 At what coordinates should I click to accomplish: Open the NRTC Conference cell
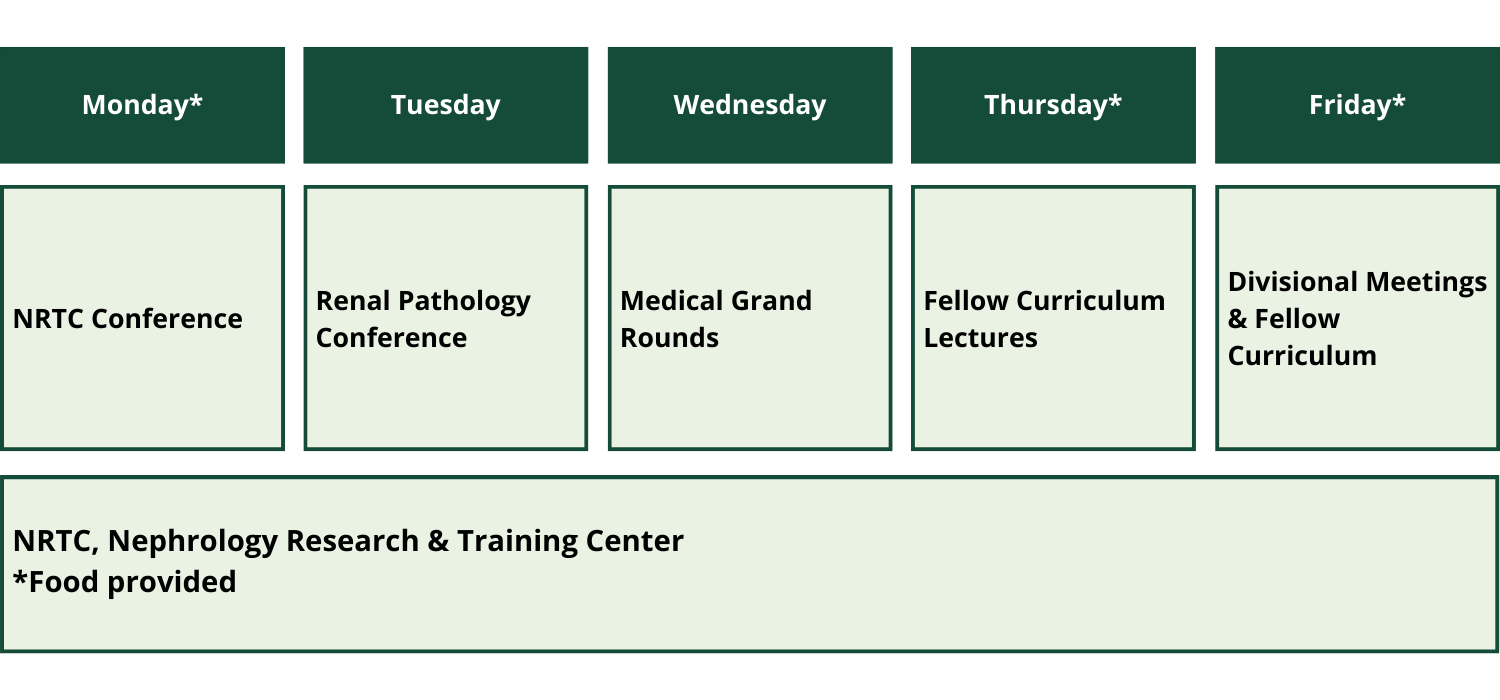click(x=142, y=318)
